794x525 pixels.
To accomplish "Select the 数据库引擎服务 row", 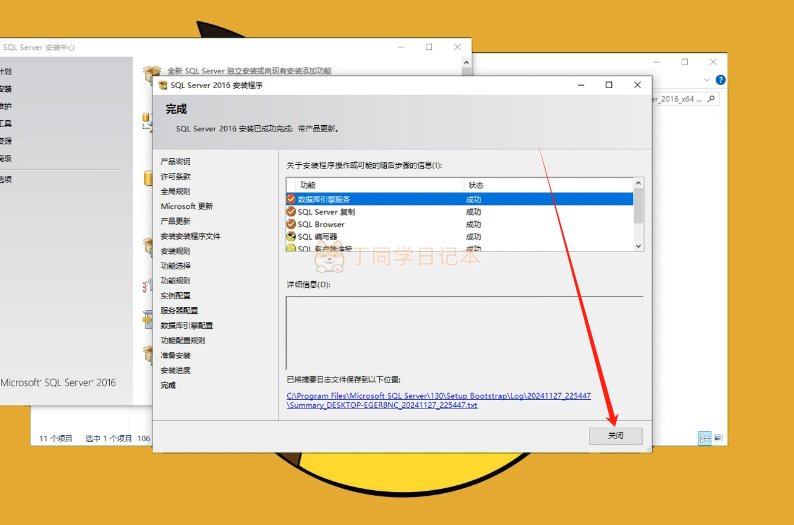I will [x=459, y=199].
